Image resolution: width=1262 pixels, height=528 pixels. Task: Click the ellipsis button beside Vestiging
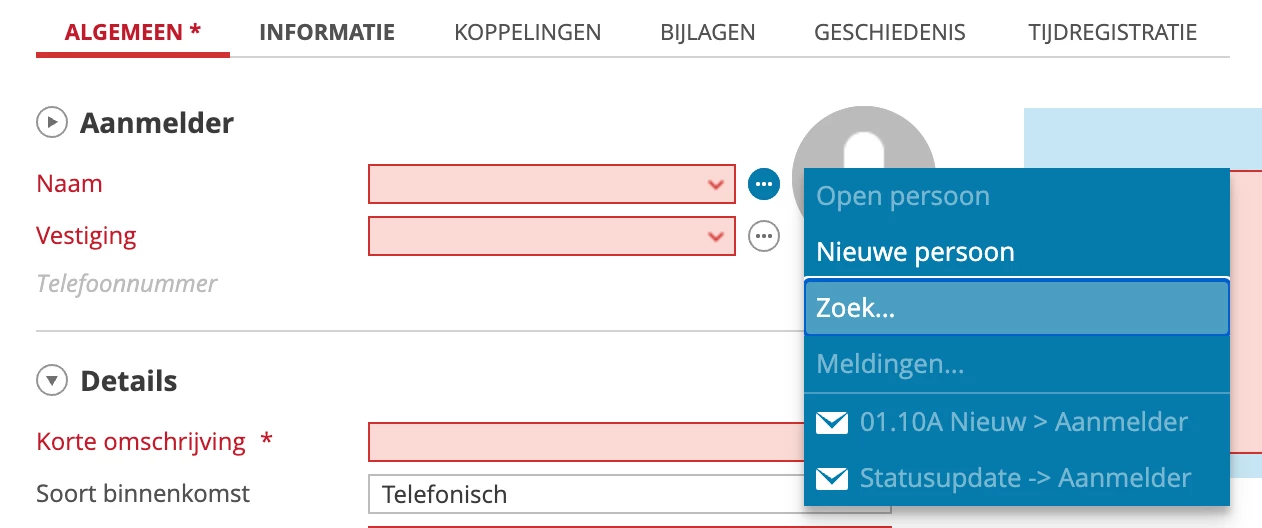click(764, 237)
